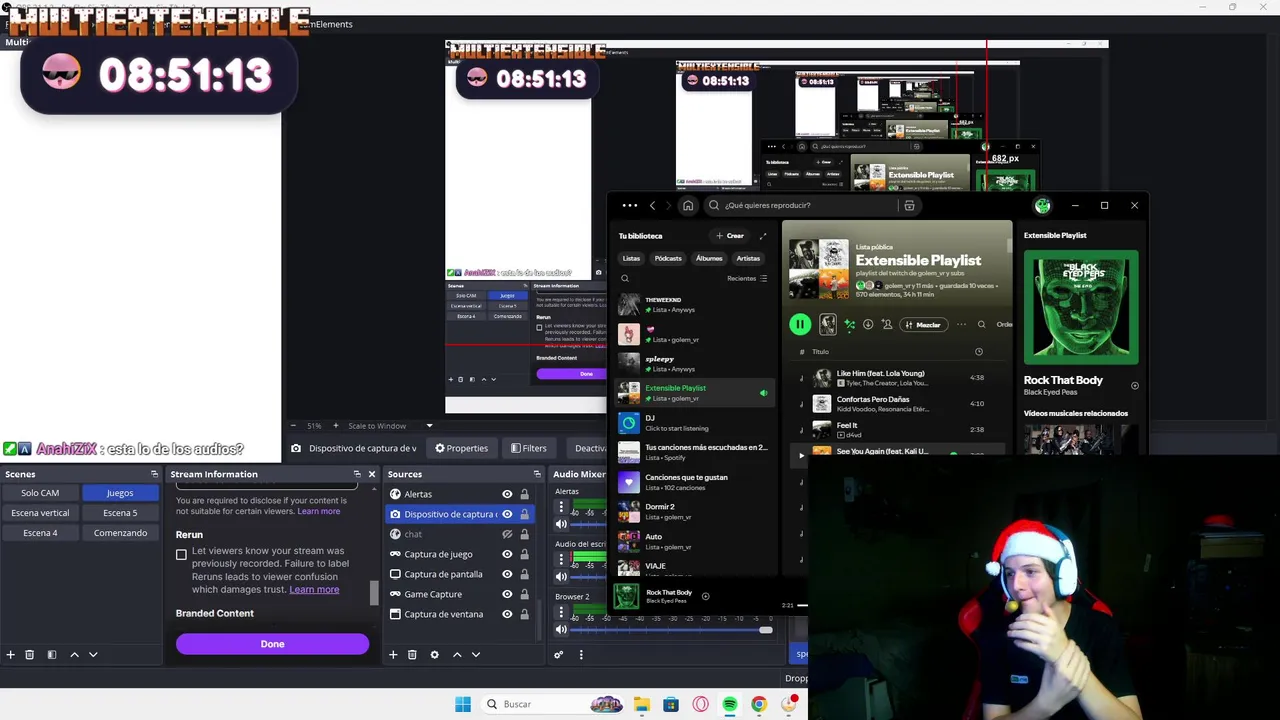The width and height of the screenshot is (1280, 720).
Task: Toggle smart shuffle on Extensible Playlist
Action: 849,324
